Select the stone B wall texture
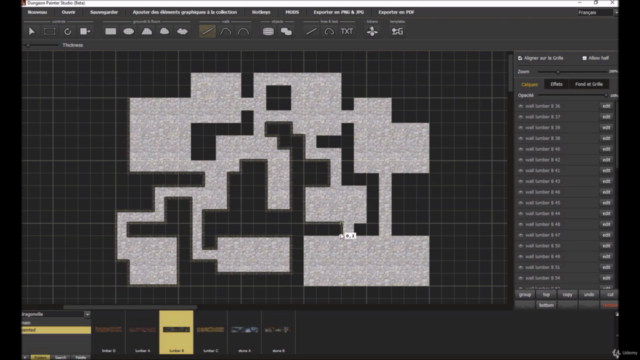Screen dimensions: 640x360 click(278, 332)
